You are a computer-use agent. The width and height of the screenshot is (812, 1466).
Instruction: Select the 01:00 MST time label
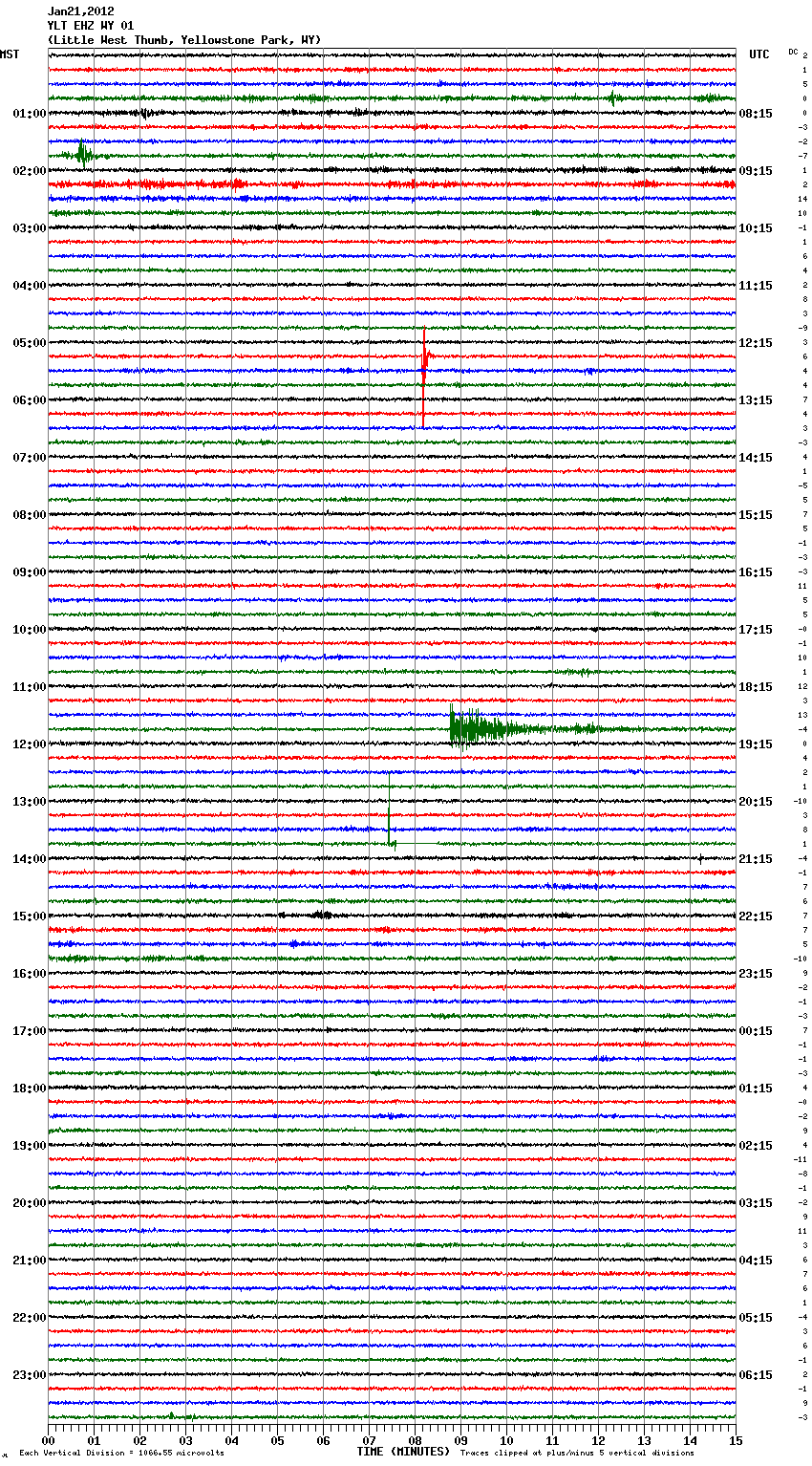point(30,114)
